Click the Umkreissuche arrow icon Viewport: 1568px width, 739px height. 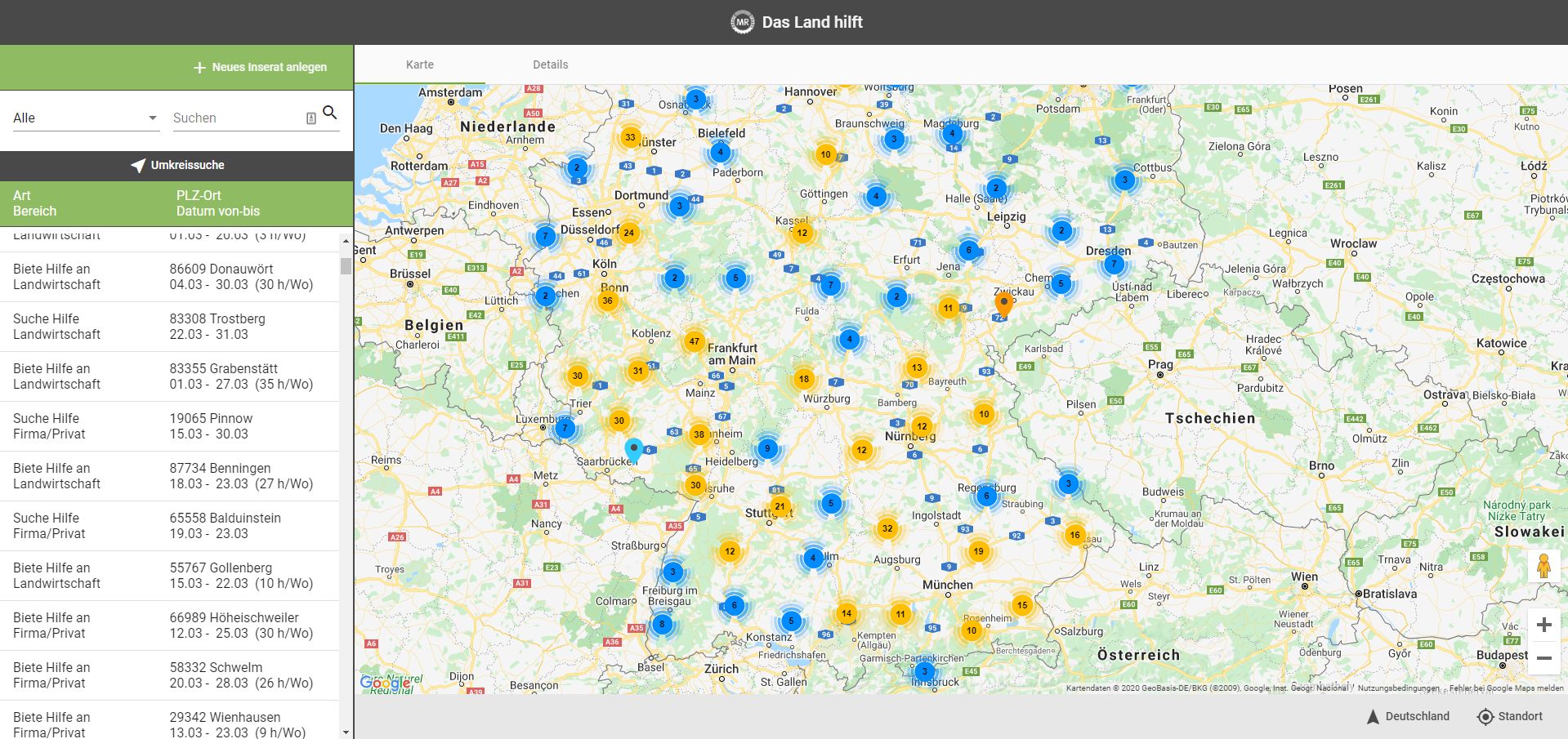(x=138, y=165)
